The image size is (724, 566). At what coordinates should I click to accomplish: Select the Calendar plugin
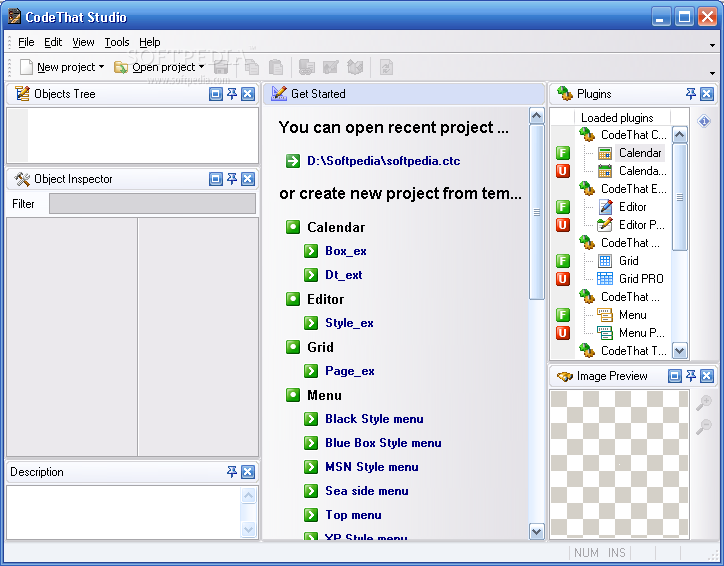click(x=640, y=153)
